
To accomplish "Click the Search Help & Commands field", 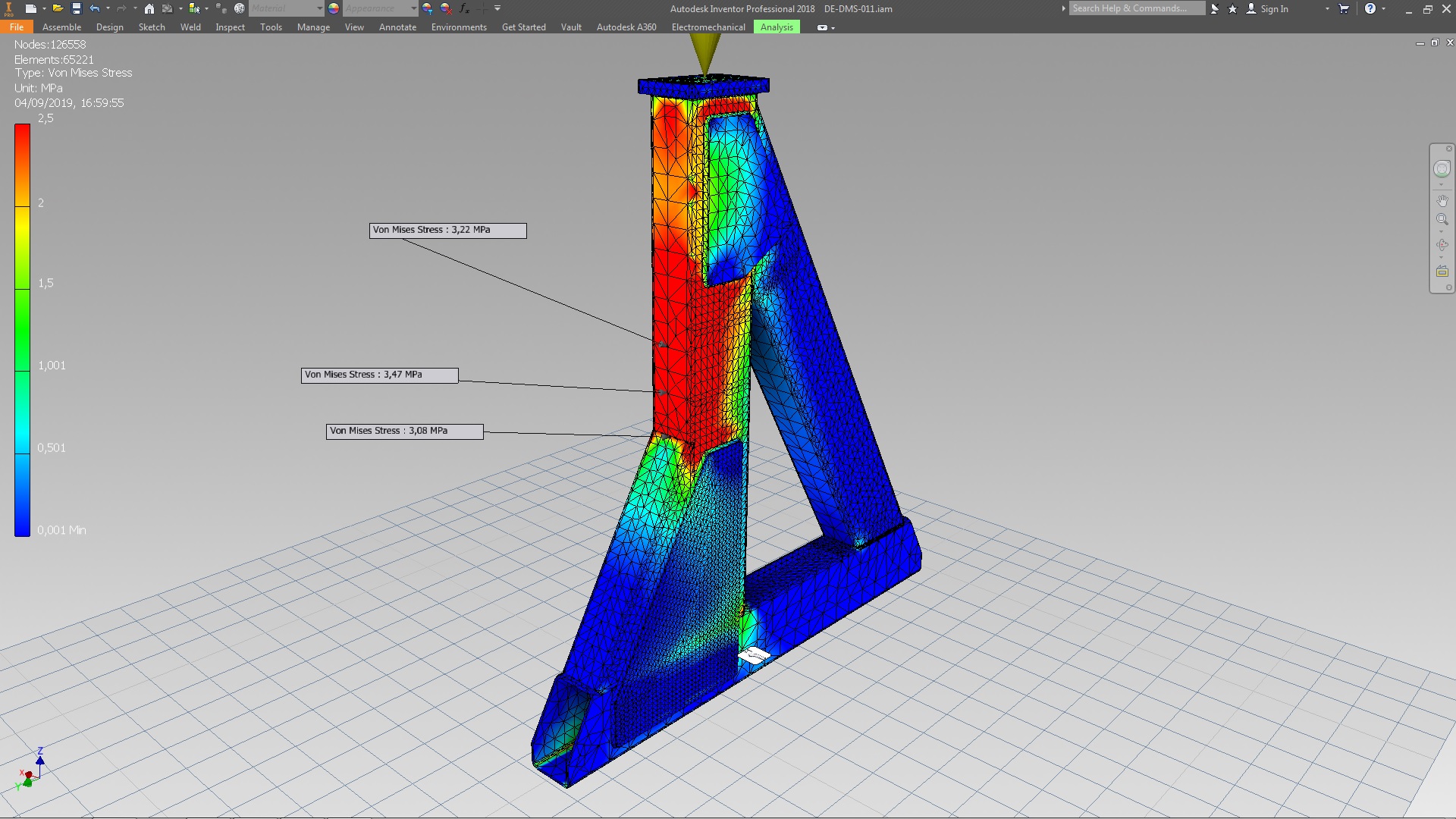I will click(x=1137, y=8).
